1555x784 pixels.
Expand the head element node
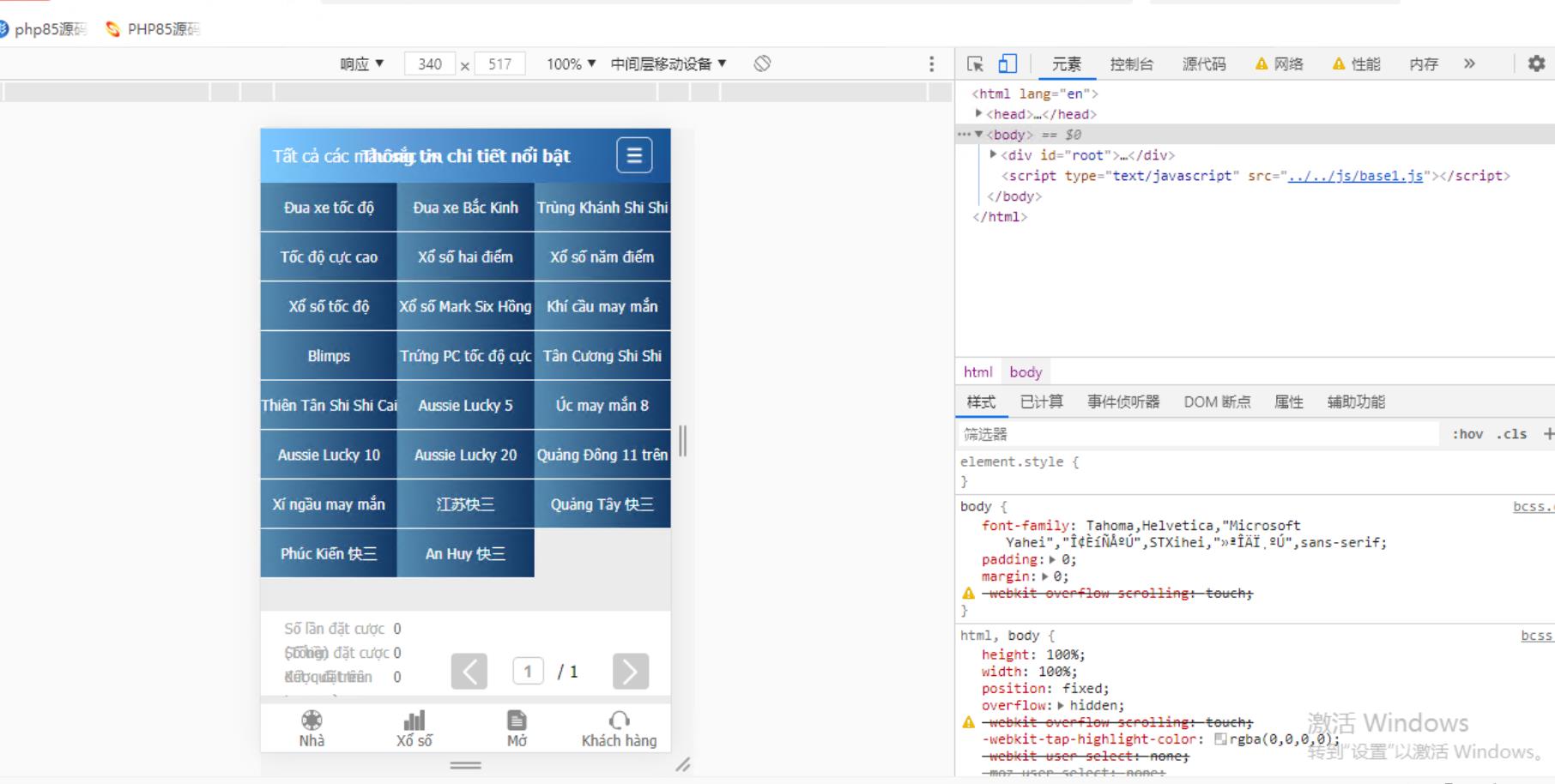point(978,114)
